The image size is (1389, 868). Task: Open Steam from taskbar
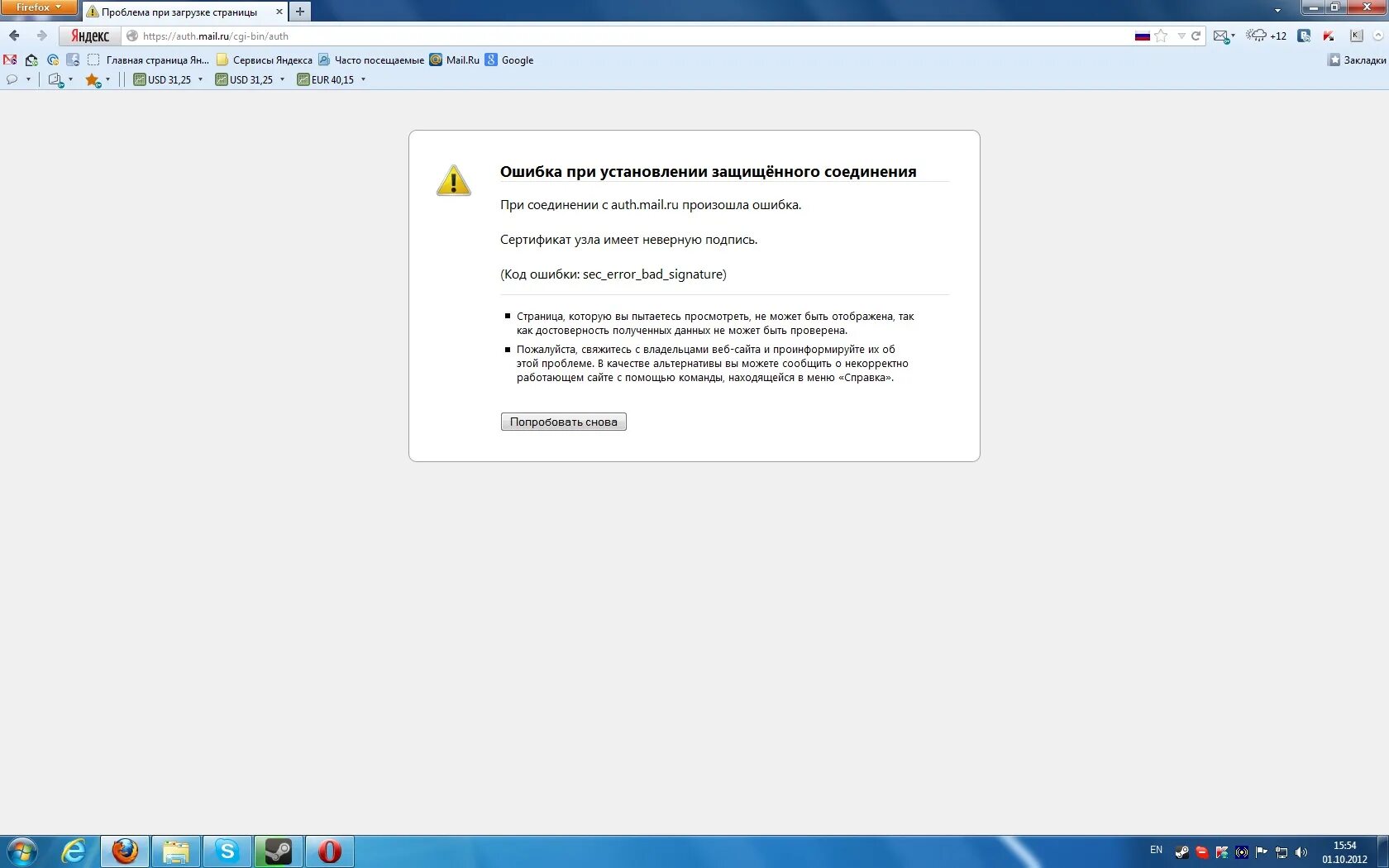coord(278,851)
